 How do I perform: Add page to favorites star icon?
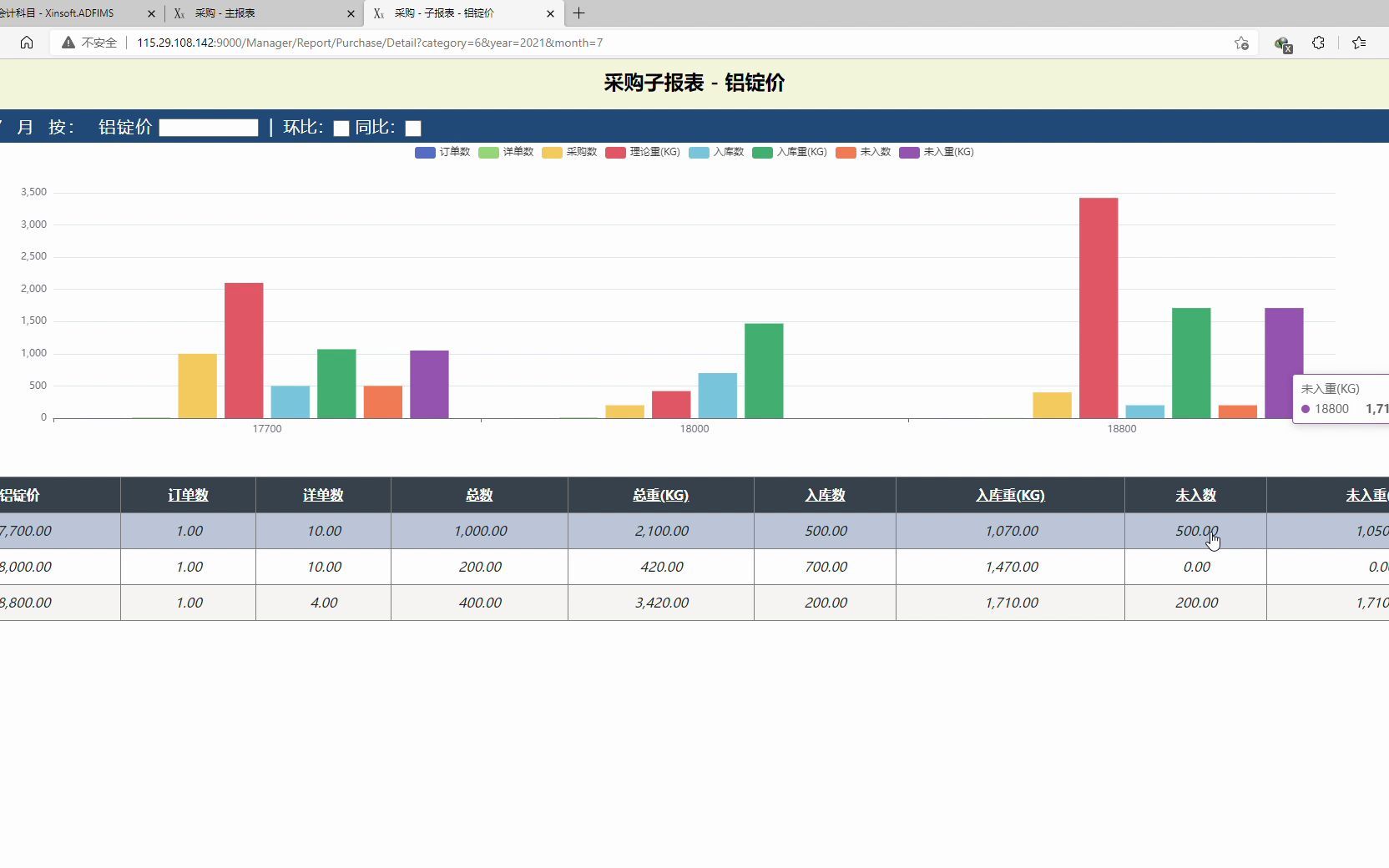tap(1241, 43)
